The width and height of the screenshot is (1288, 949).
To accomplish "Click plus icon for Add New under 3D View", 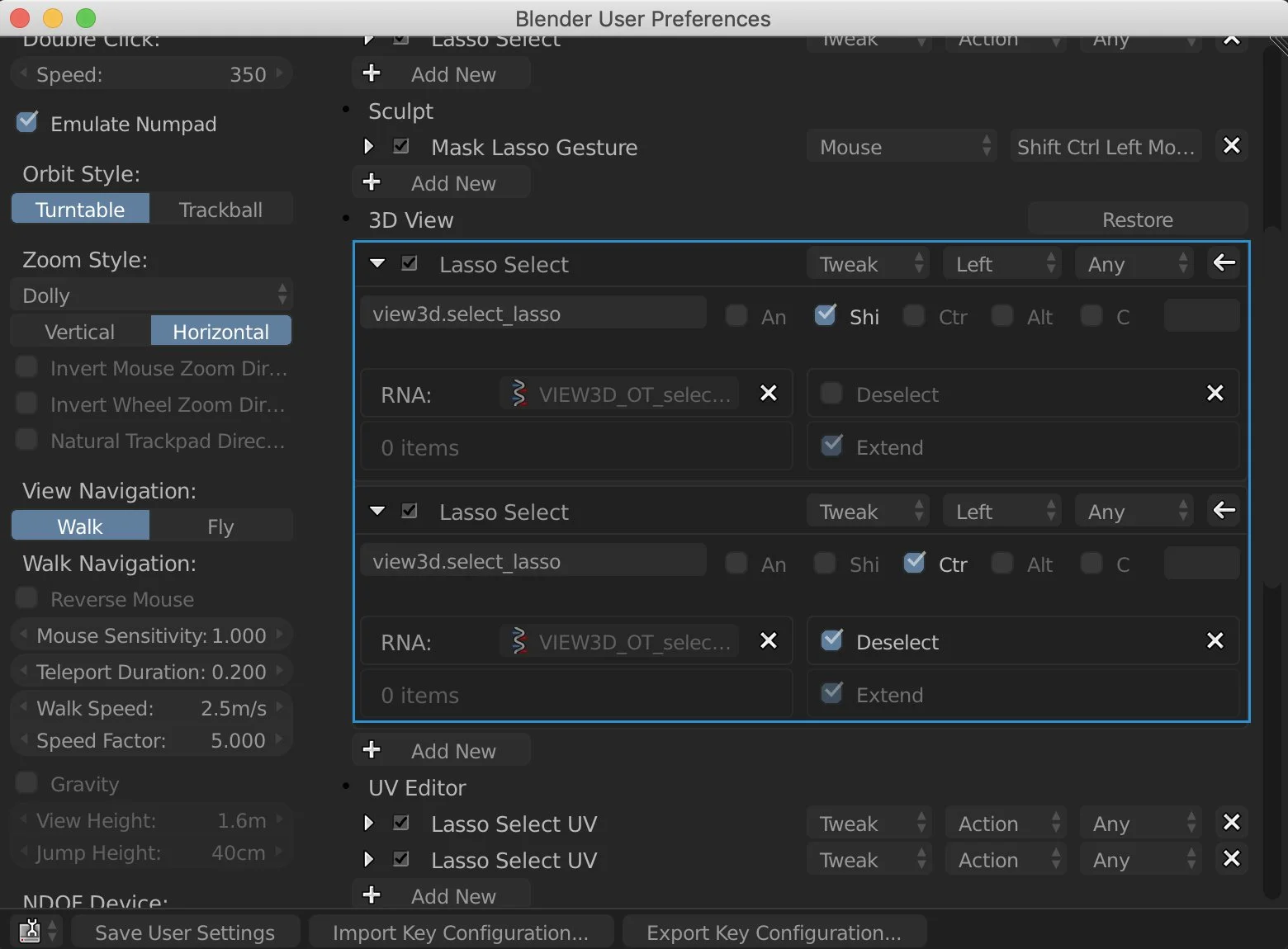I will tap(372, 750).
